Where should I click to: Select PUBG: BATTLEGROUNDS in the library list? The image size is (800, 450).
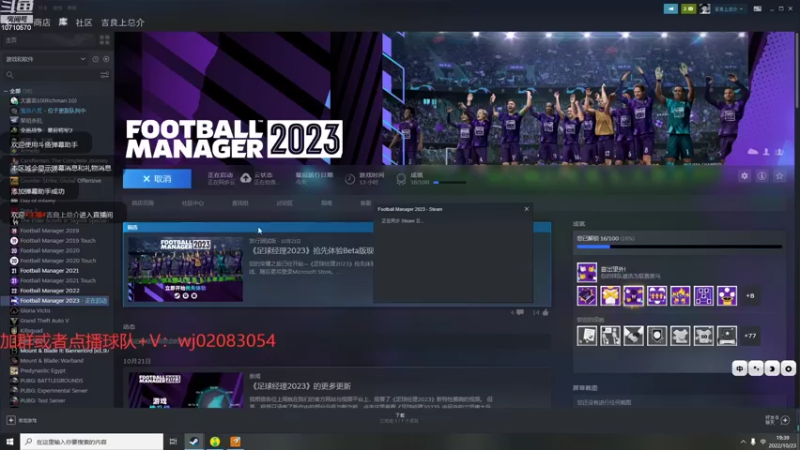tap(51, 381)
